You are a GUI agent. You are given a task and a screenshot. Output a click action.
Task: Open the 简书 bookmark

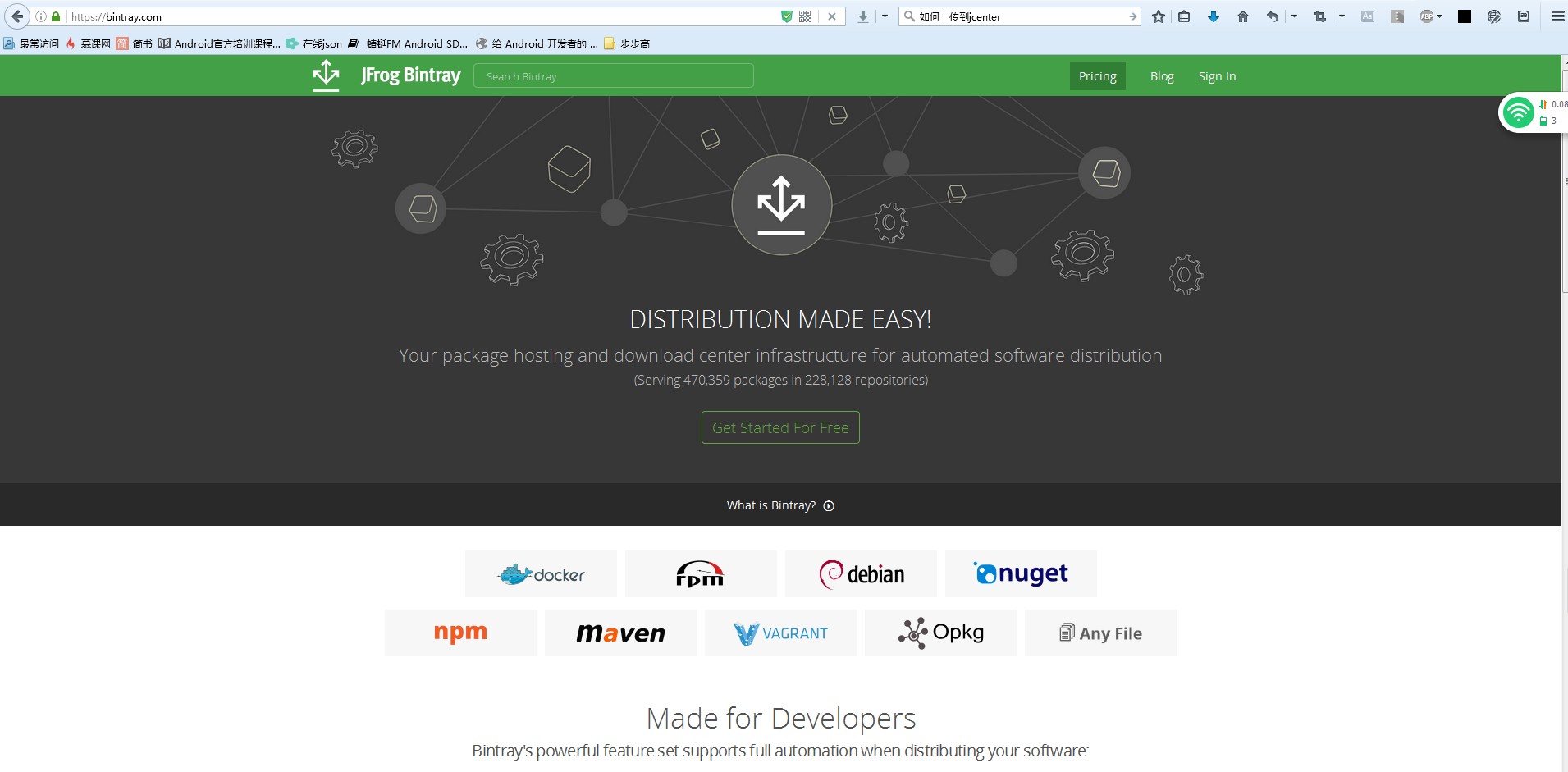coord(135,43)
